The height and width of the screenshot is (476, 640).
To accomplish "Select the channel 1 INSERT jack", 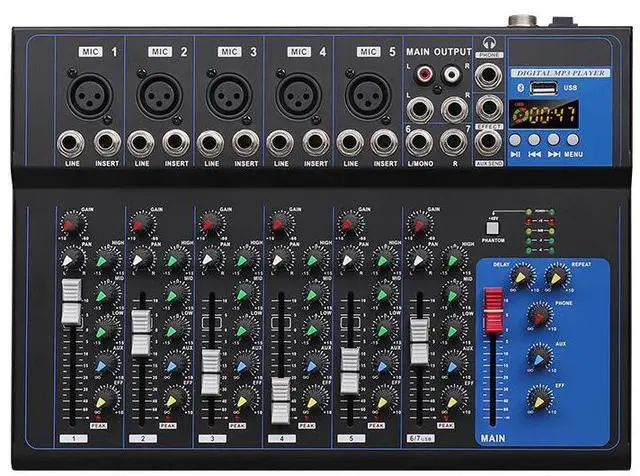I will click(x=107, y=142).
